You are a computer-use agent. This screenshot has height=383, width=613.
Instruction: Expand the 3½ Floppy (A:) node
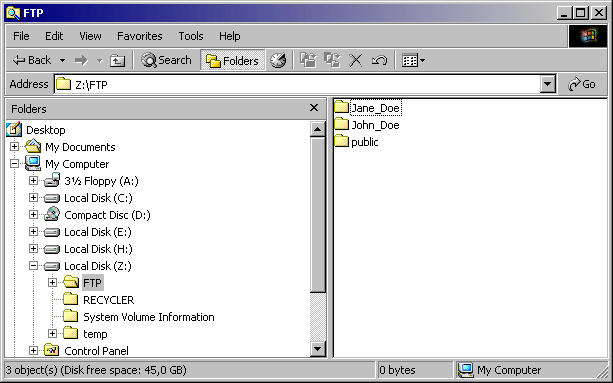(x=33, y=181)
